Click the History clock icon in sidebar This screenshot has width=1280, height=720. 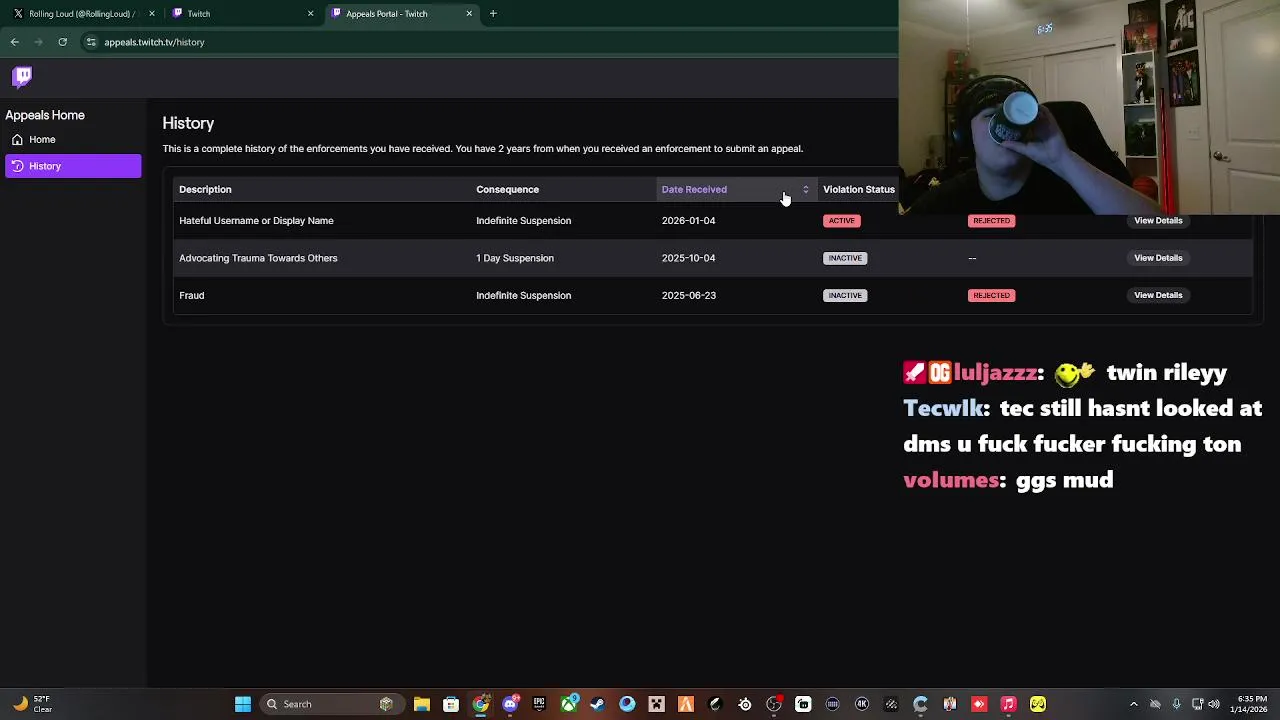(x=17, y=166)
